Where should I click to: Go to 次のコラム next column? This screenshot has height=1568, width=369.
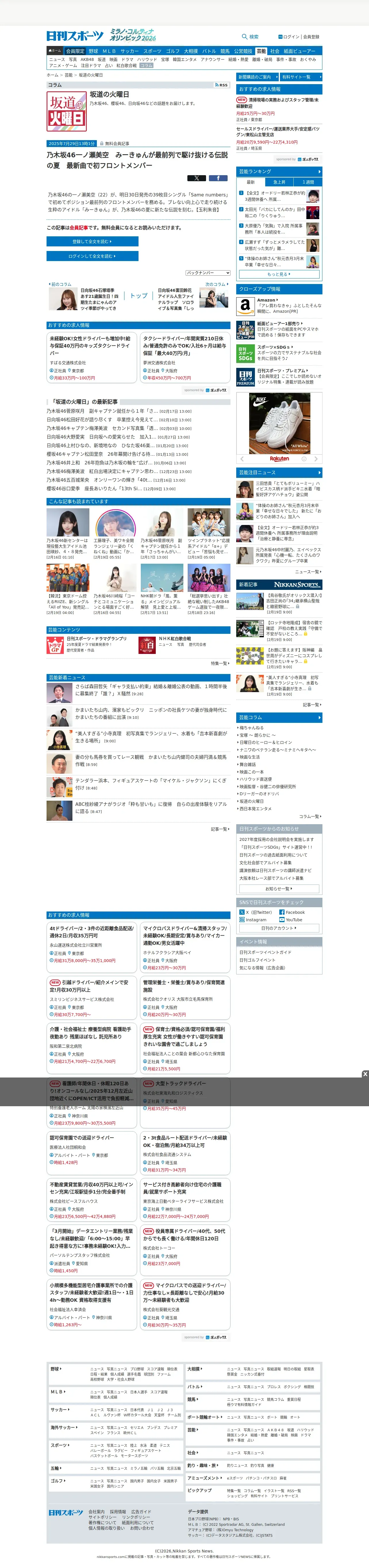coord(217,284)
